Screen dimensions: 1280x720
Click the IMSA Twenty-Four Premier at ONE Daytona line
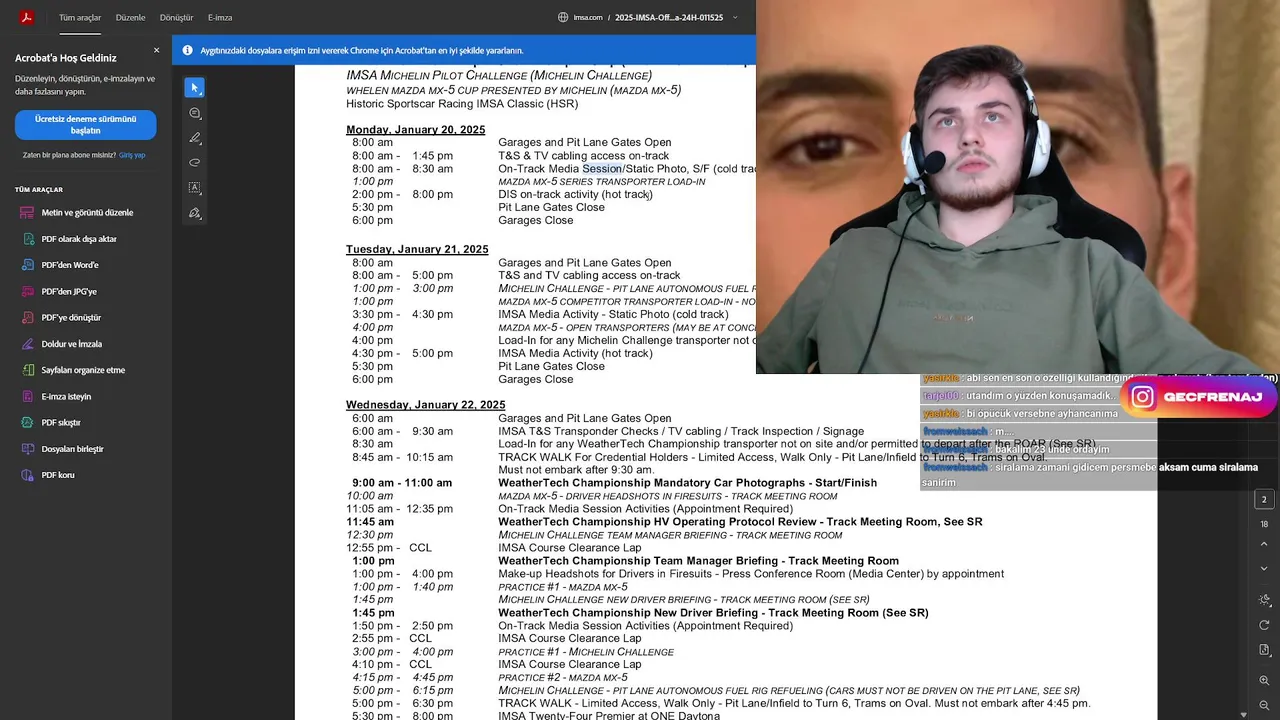tap(609, 715)
